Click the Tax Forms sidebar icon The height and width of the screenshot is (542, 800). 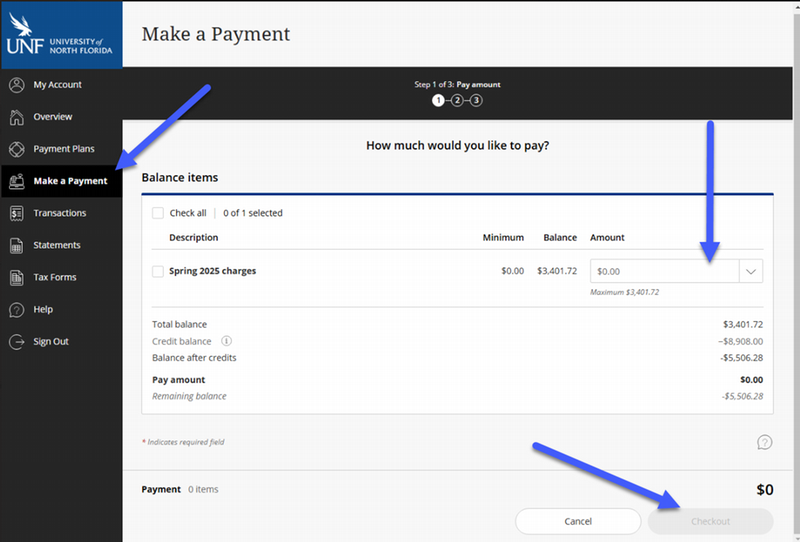tap(16, 277)
